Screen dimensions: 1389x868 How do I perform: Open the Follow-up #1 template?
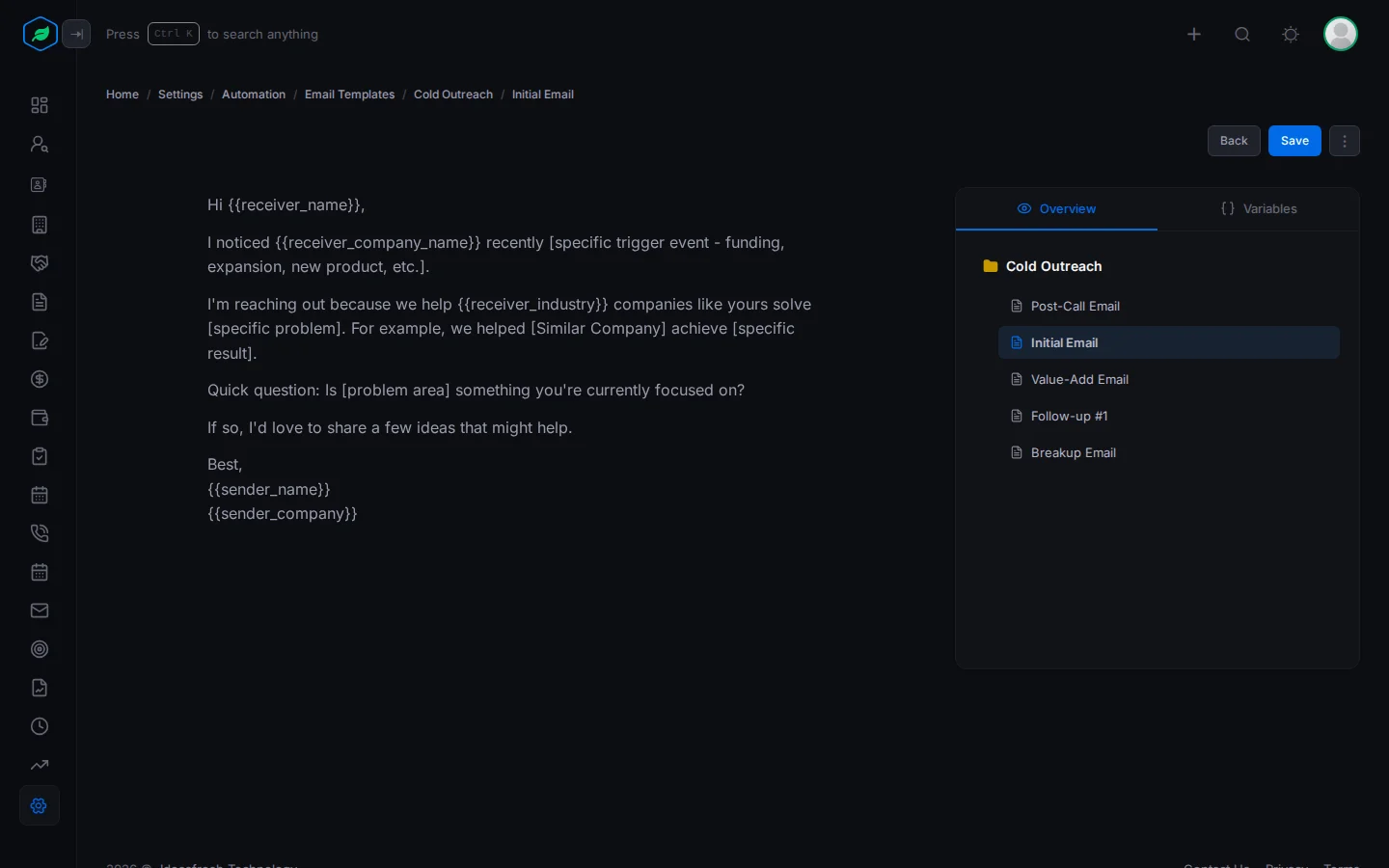[1169, 416]
